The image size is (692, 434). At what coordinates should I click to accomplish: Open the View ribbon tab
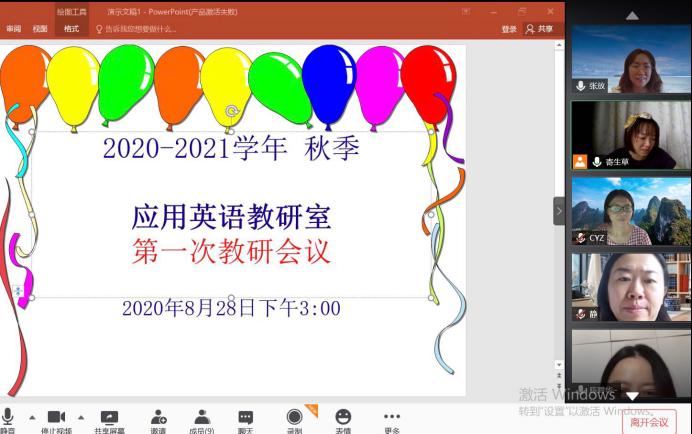[40, 29]
